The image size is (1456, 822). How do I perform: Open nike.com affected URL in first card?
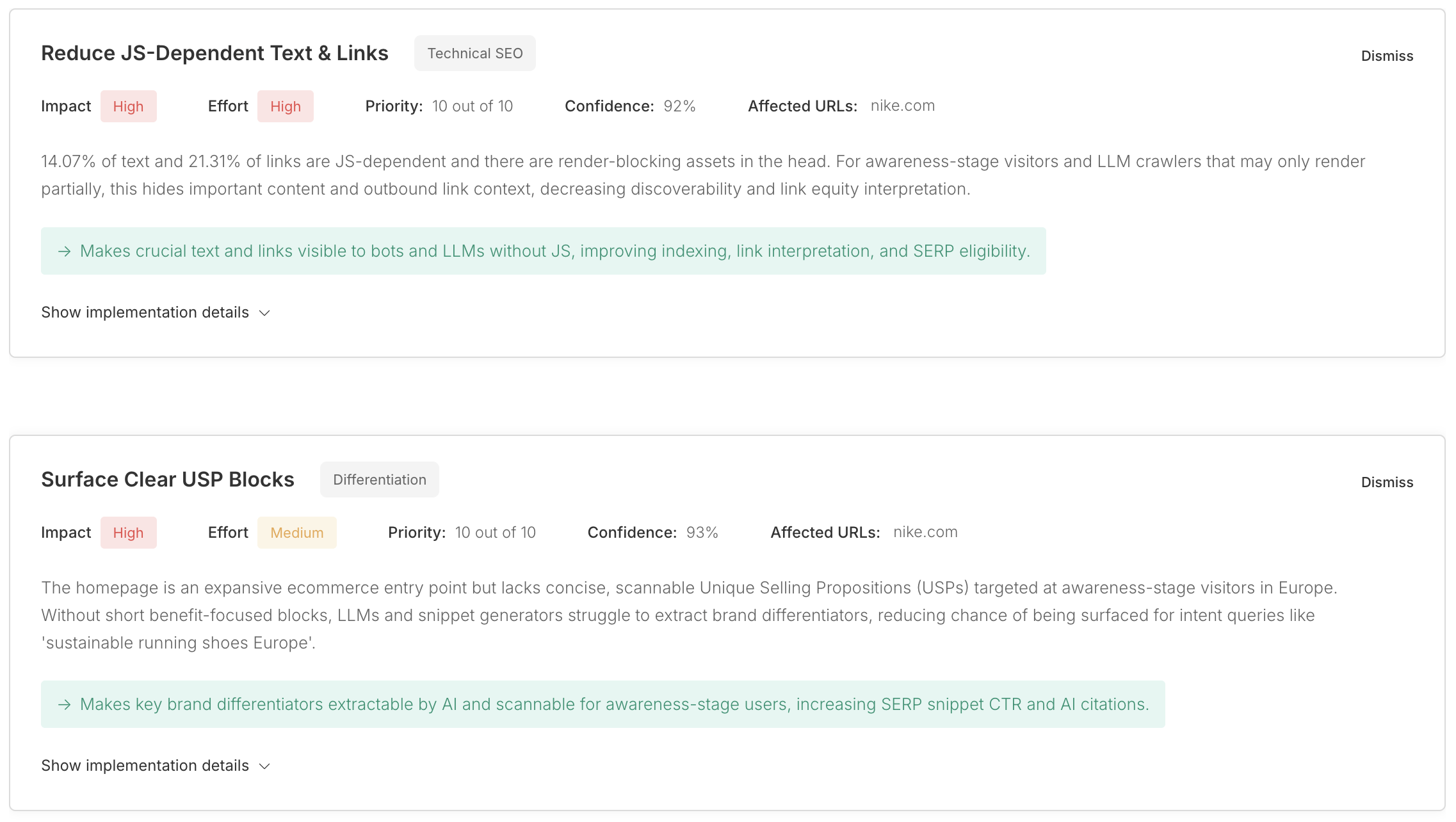(x=902, y=106)
